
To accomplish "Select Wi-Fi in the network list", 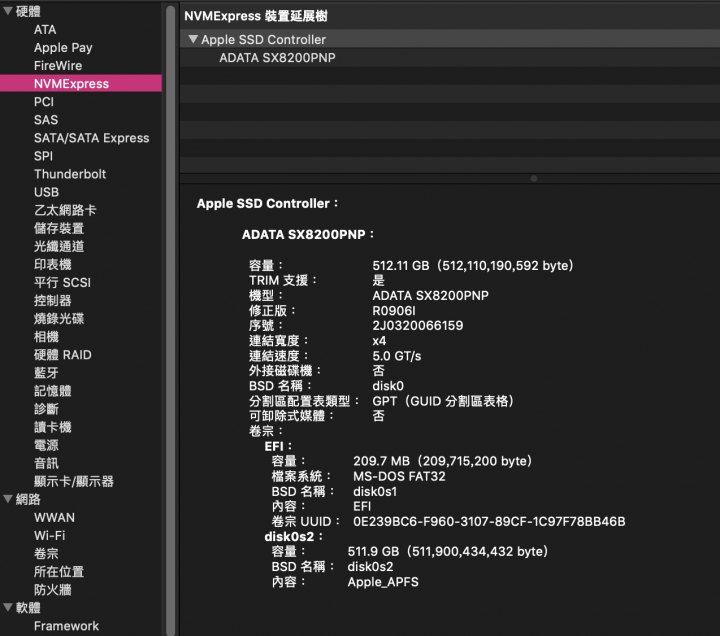I will (50, 535).
